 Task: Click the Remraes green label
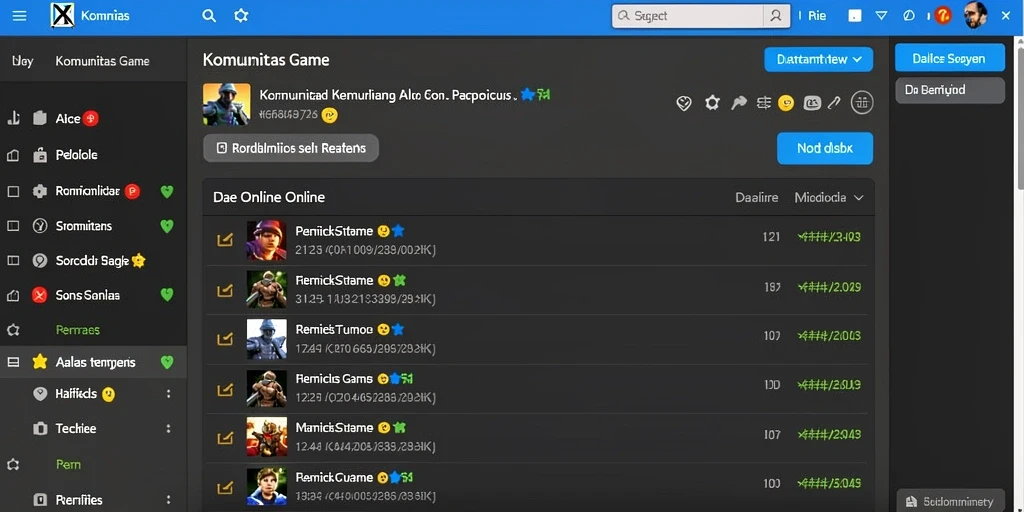[78, 330]
